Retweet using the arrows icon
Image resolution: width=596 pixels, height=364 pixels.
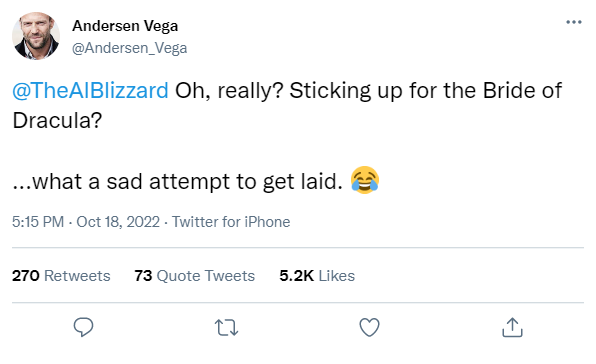[x=227, y=328]
